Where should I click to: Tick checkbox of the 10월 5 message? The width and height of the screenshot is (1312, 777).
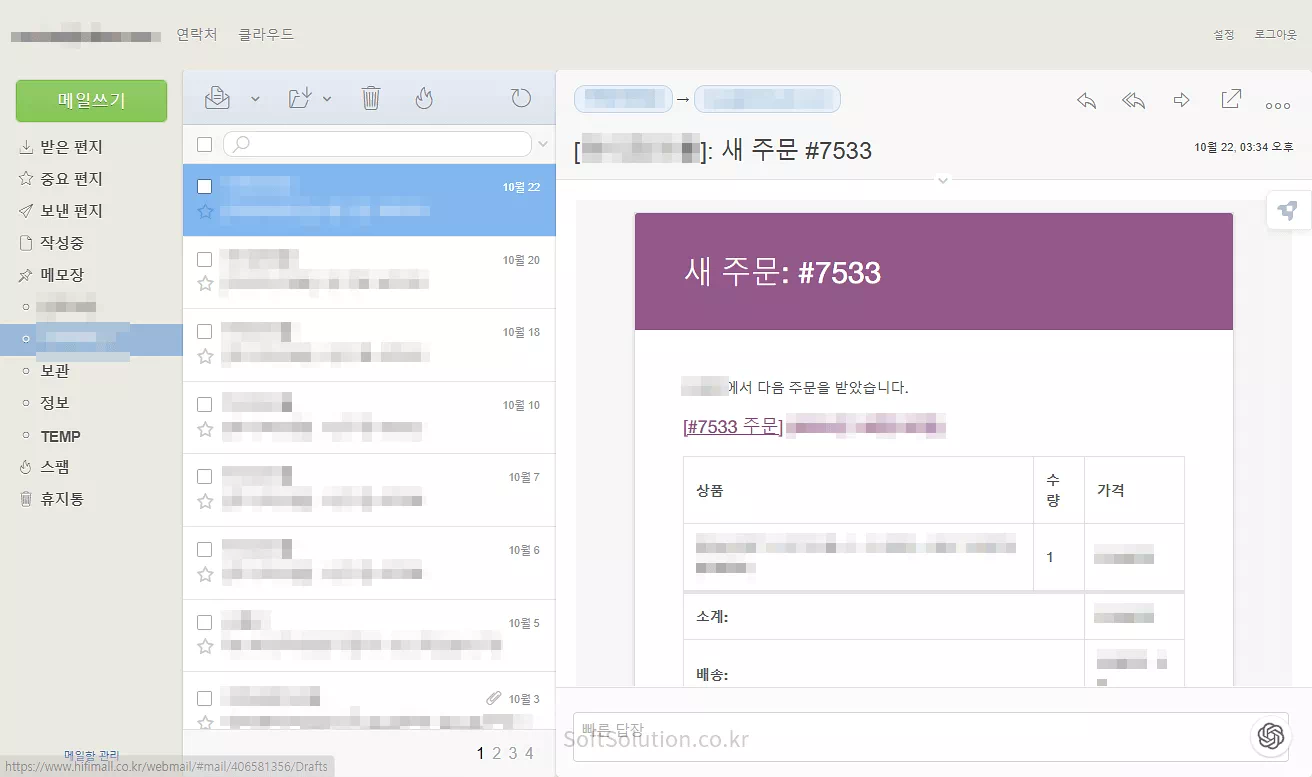205,623
